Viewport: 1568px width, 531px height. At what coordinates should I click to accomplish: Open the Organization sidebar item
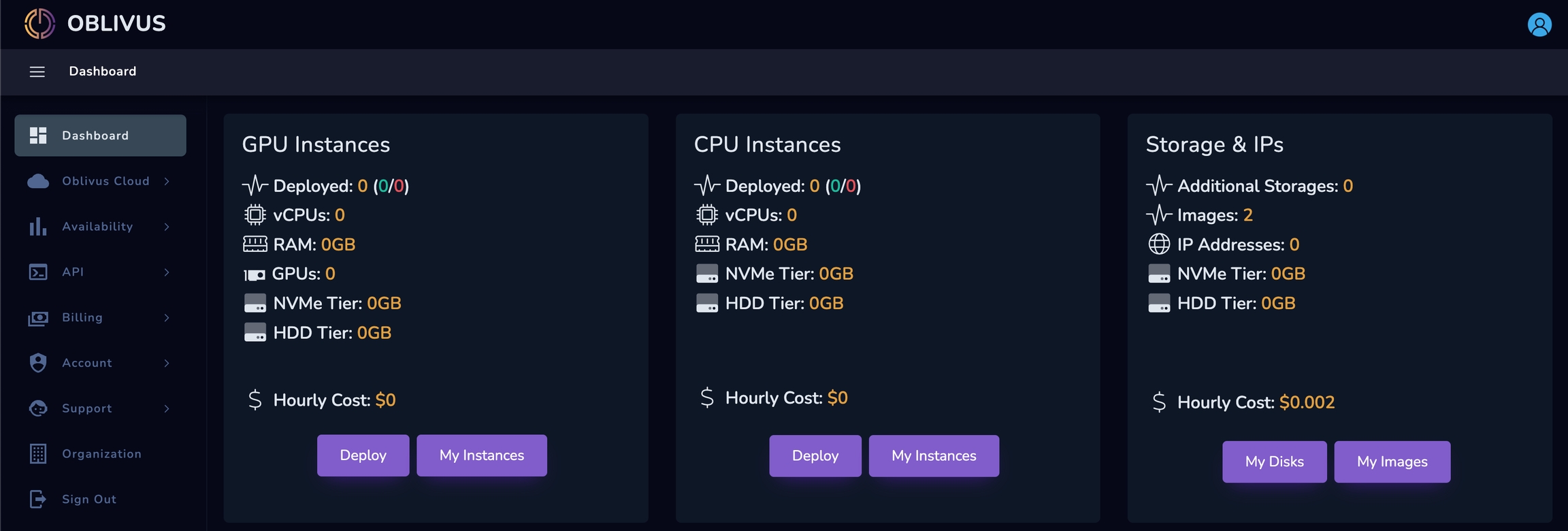click(100, 454)
